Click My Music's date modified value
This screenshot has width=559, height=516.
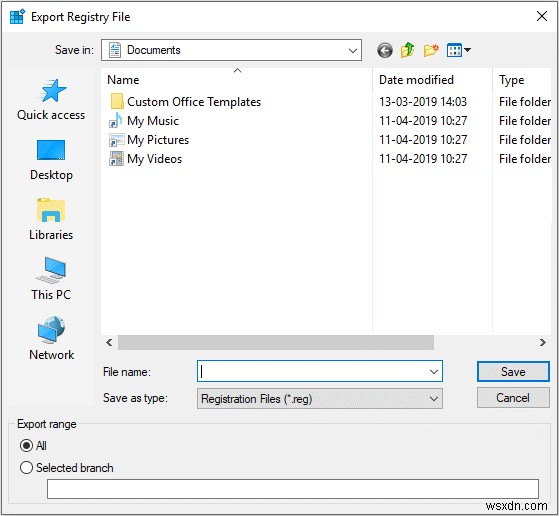[x=423, y=121]
